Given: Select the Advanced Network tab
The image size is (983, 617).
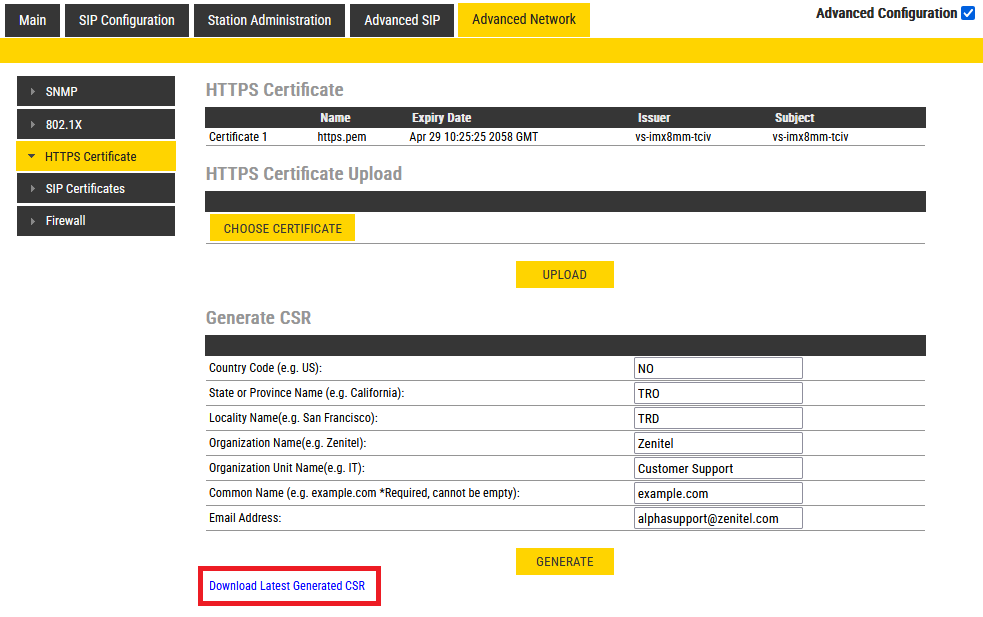Looking at the screenshot, I should tap(524, 20).
